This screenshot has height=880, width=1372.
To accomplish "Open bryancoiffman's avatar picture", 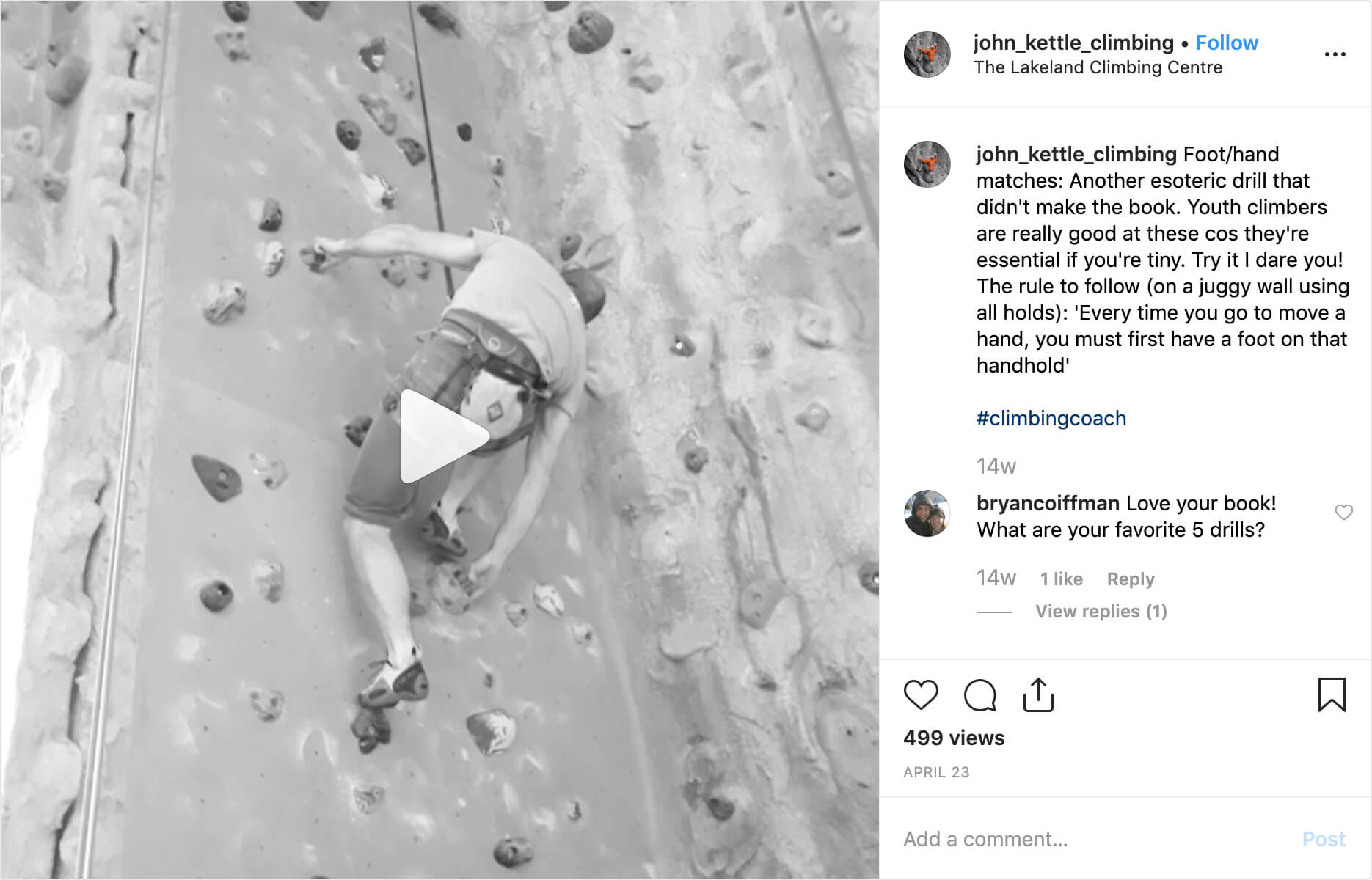I will point(927,513).
